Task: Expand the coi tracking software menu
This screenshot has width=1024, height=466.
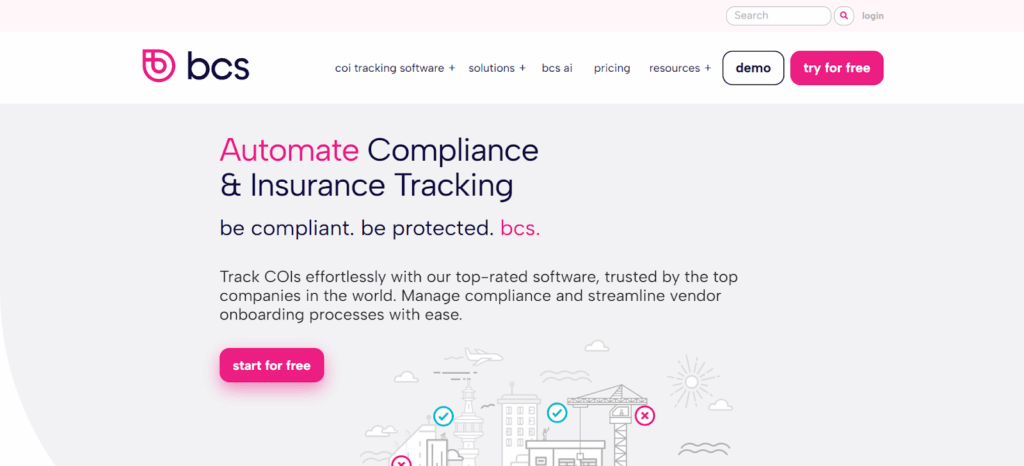Action: 395,68
